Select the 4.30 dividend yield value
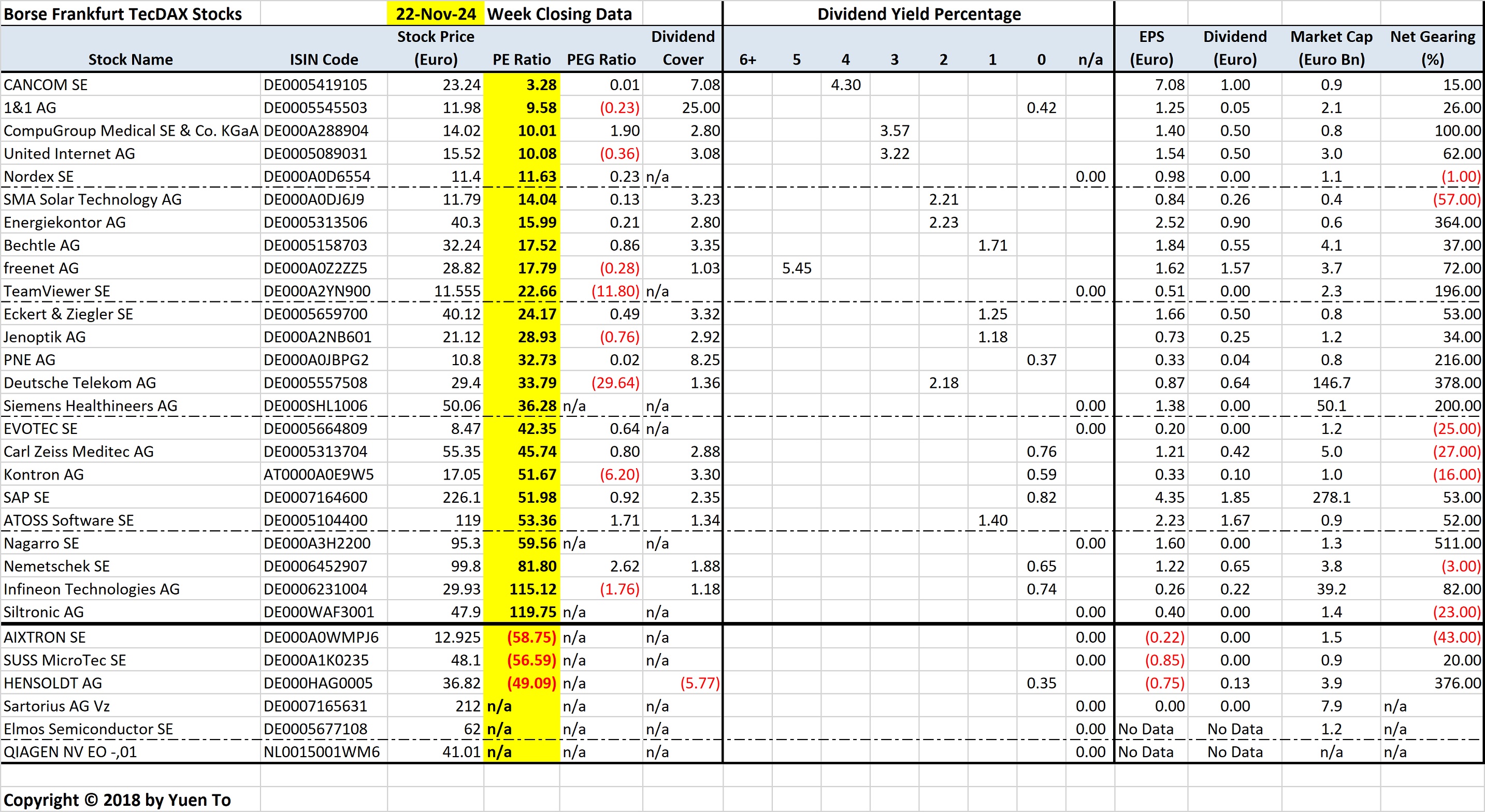The height and width of the screenshot is (812, 1485). 846,85
